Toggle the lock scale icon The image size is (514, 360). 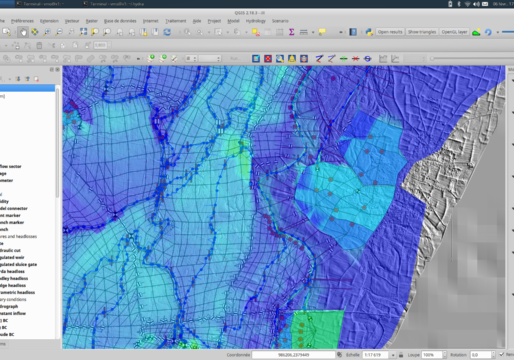[x=401, y=355]
